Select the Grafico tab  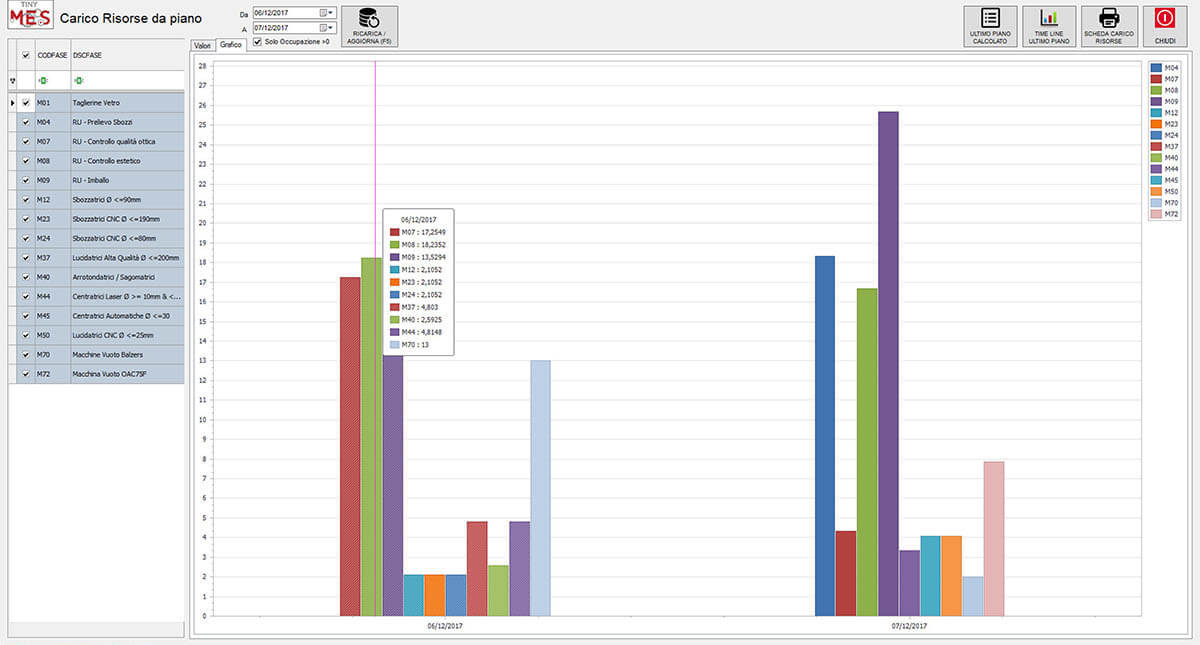coord(231,45)
